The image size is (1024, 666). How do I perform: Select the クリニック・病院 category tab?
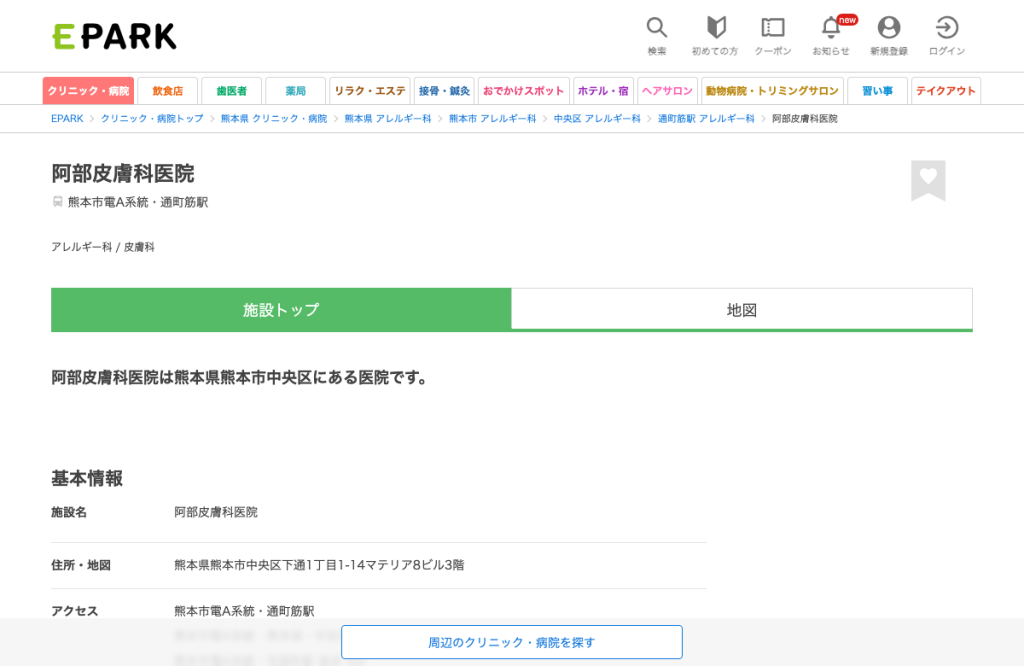pos(88,91)
